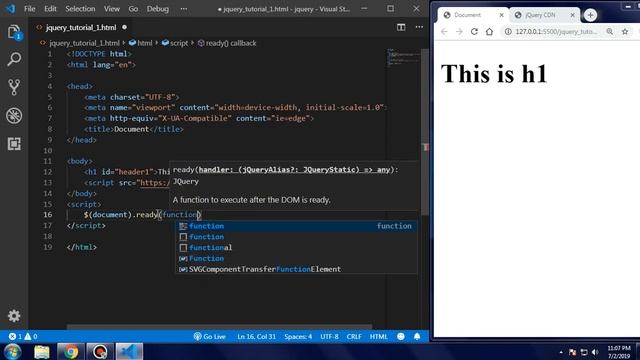This screenshot has height=360, width=640.
Task: Open the Explorer view in activity bar
Action: point(14,32)
